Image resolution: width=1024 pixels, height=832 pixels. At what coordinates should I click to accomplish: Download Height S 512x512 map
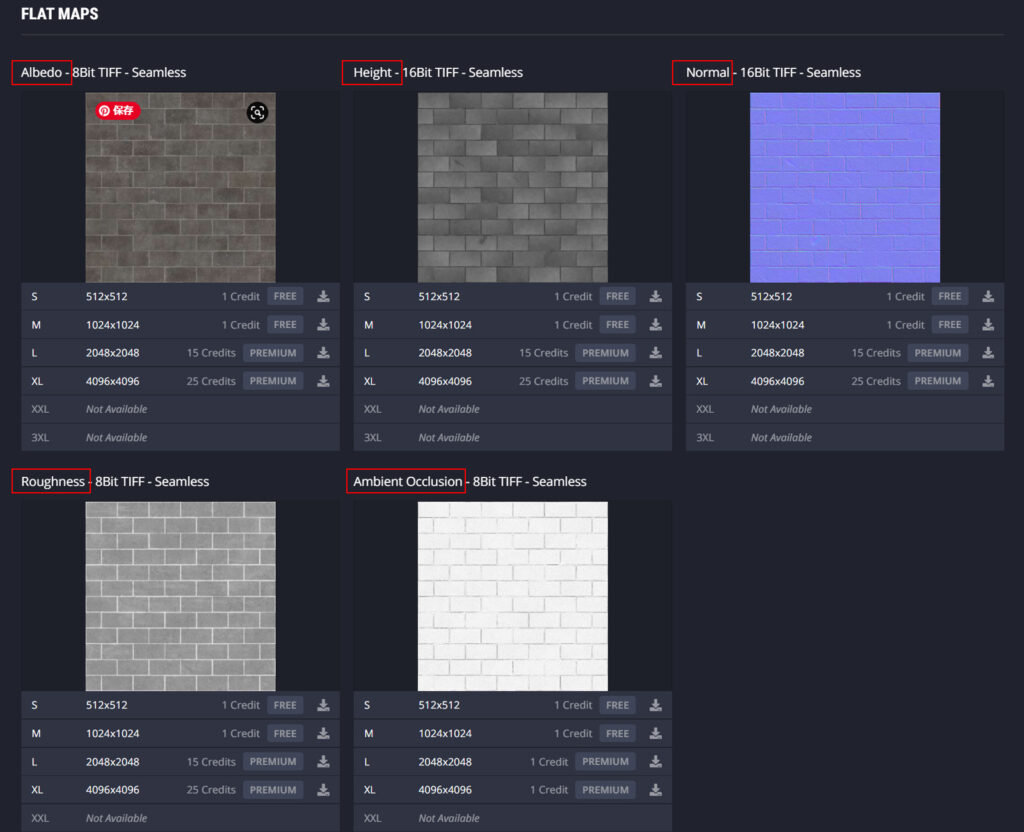[656, 296]
